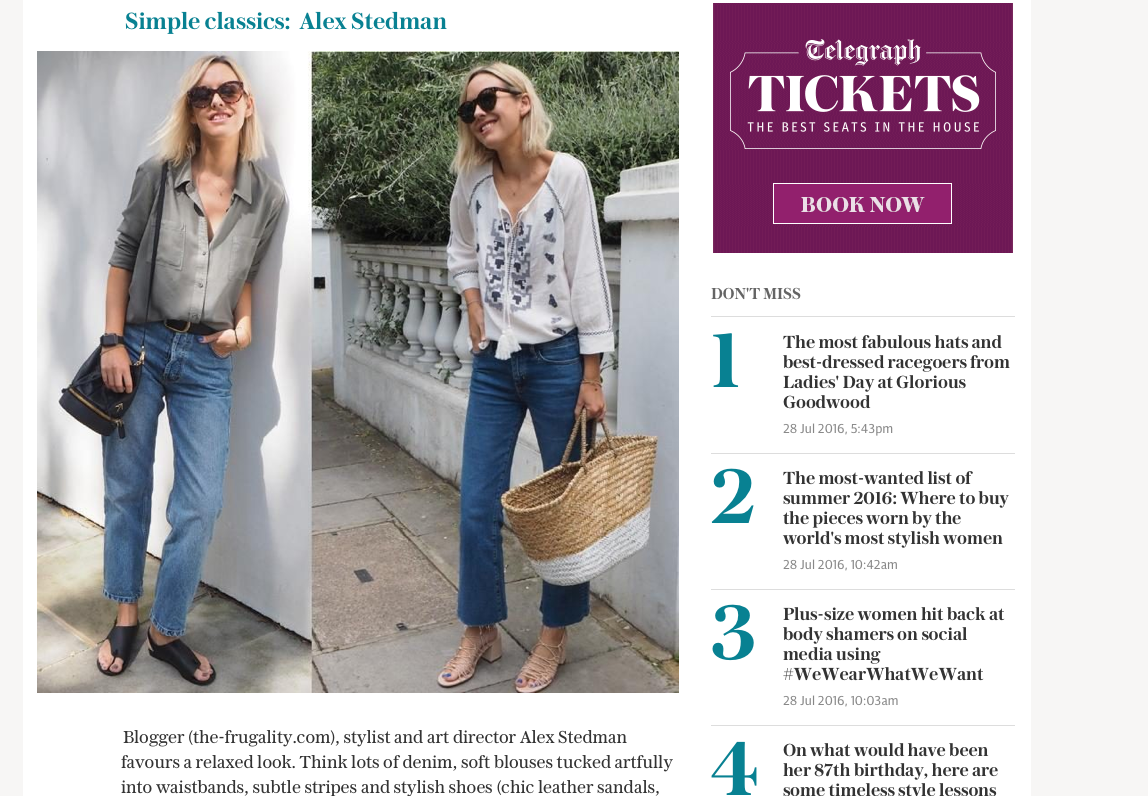Screen dimensions: 1148x796
Task: Click the large number 3 ranking
Action: (x=733, y=632)
